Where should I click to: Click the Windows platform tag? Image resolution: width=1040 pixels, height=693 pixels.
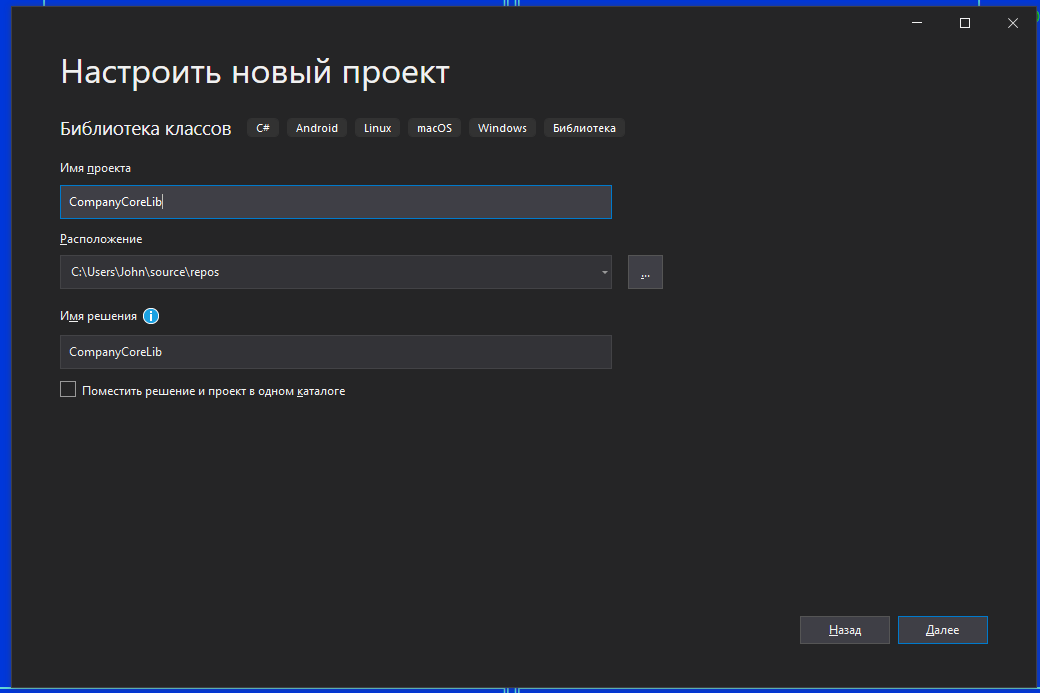pyautogui.click(x=502, y=128)
